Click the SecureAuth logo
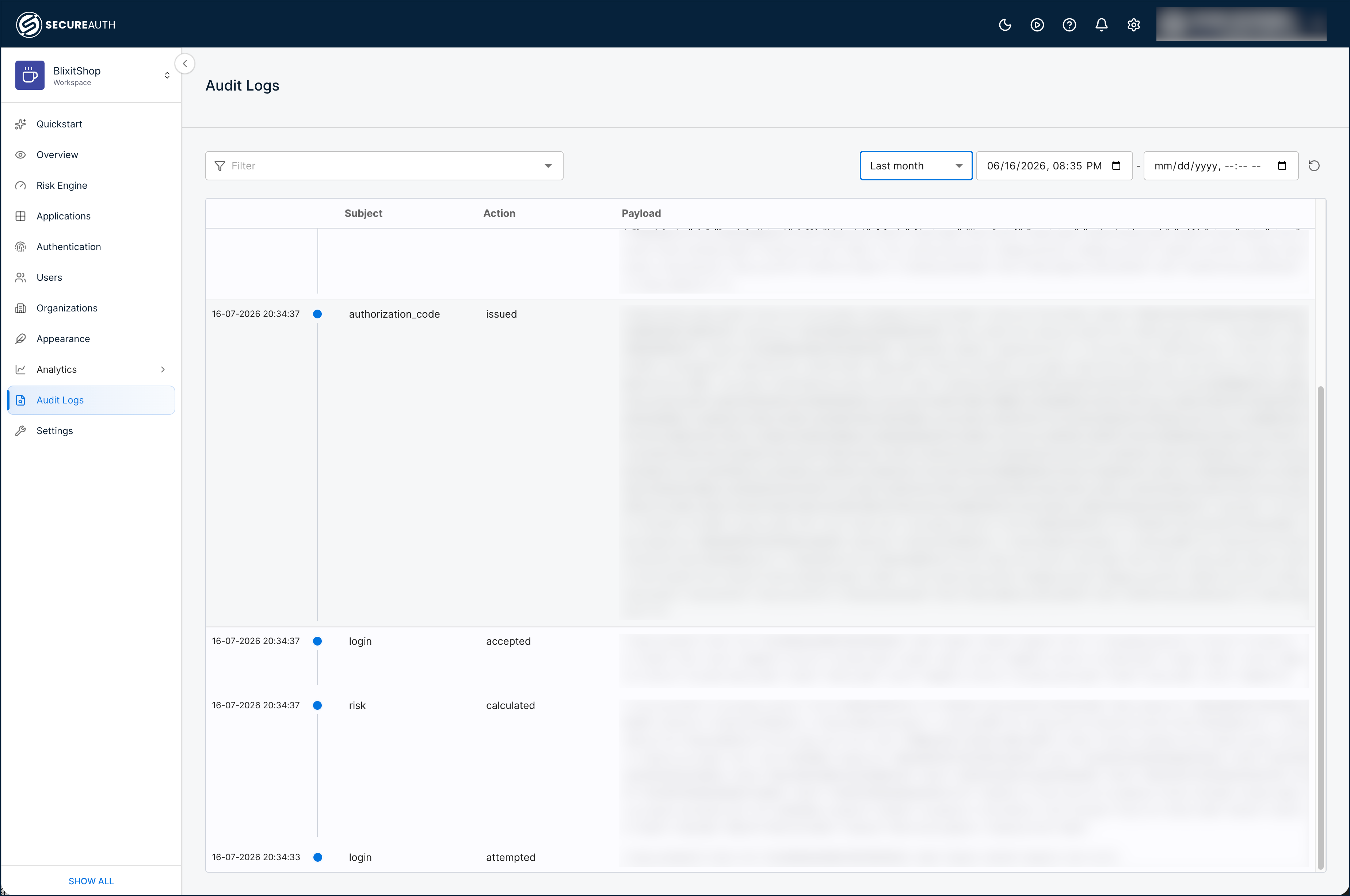Screen dimensions: 1350x896 (66, 24)
